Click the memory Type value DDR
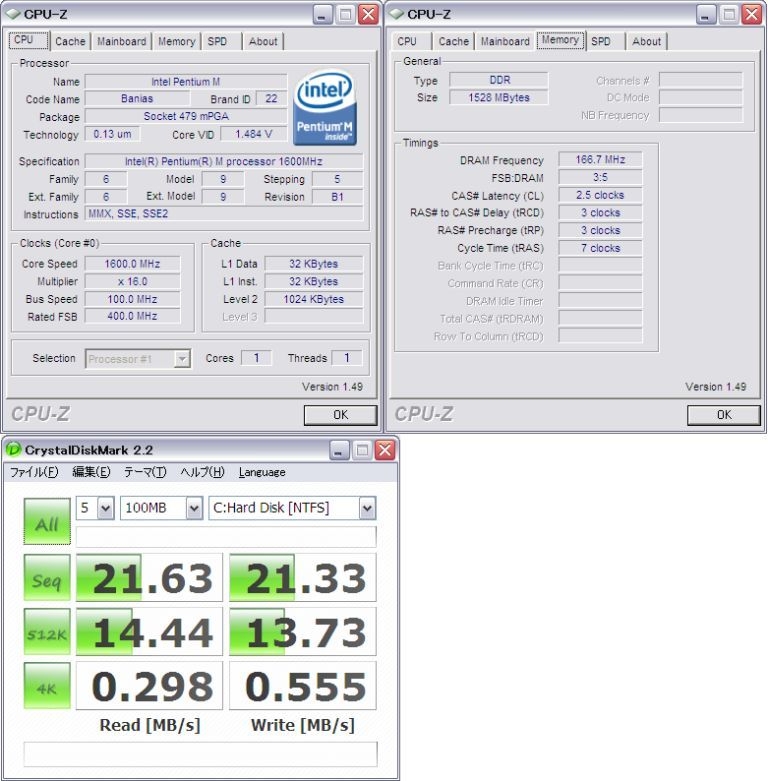 click(x=499, y=80)
